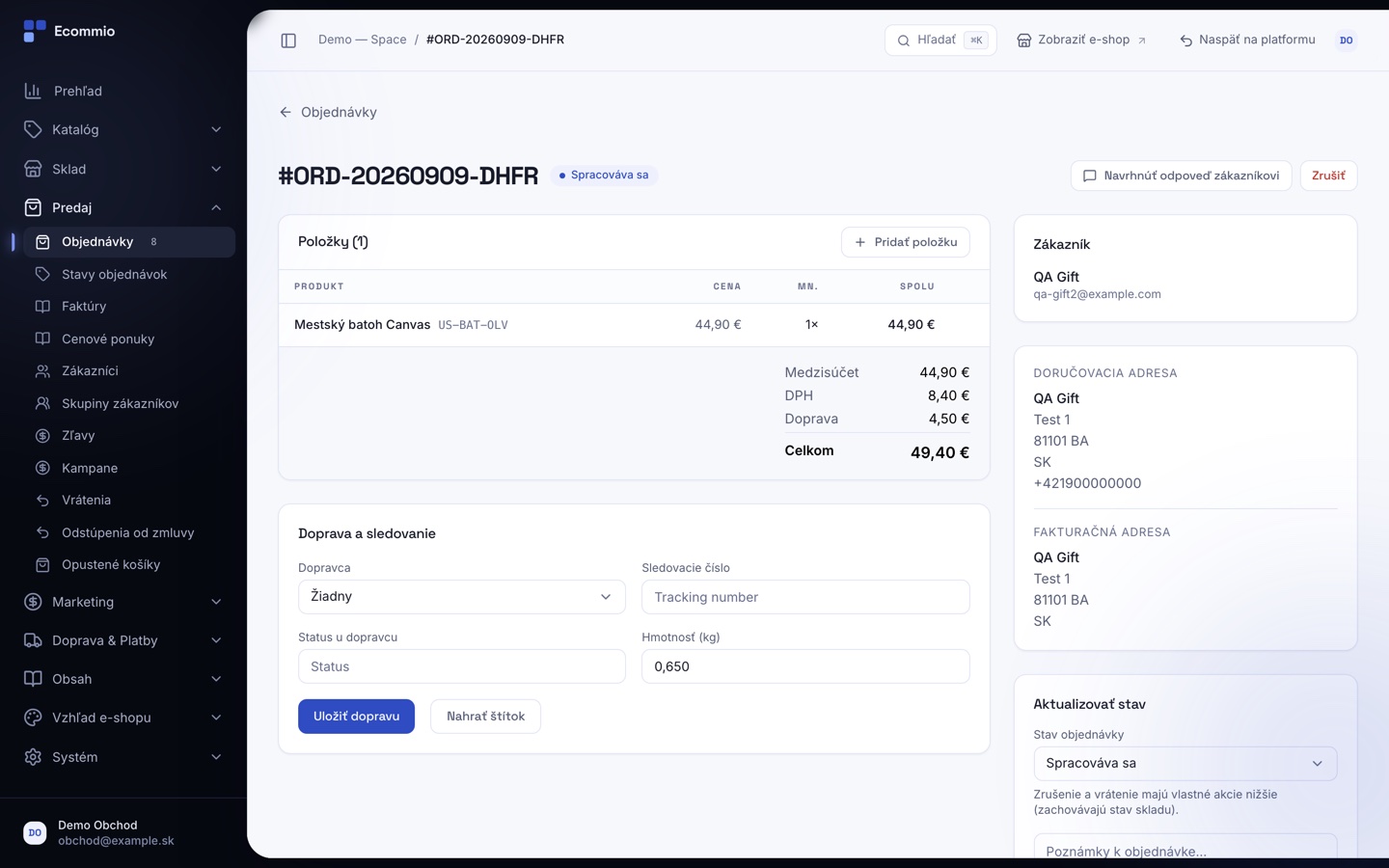Click the Predaj shopping bag icon
The height and width of the screenshot is (868, 1389).
33,207
